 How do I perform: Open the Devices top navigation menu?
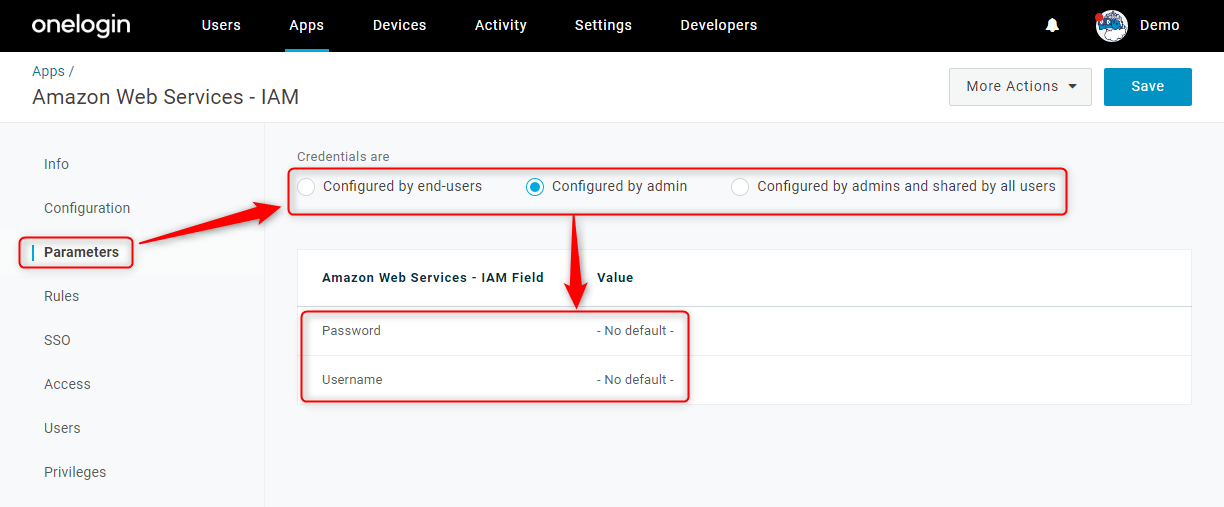pyautogui.click(x=399, y=25)
